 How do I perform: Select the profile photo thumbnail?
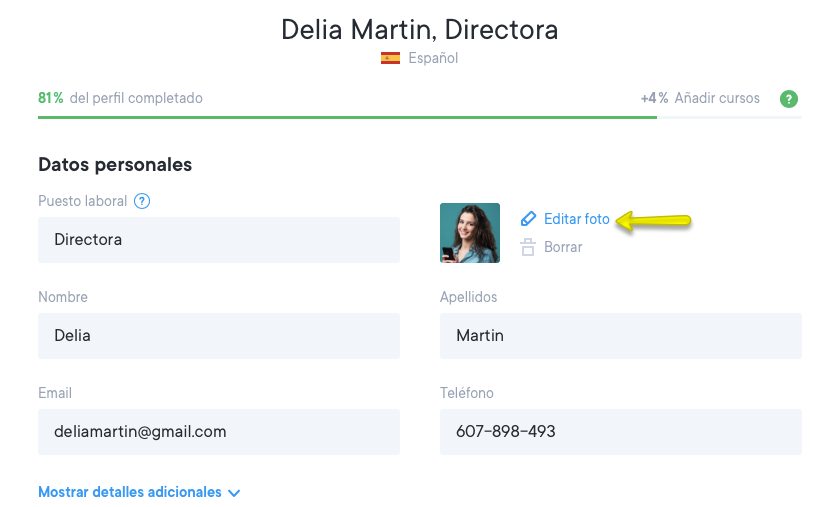coord(469,233)
